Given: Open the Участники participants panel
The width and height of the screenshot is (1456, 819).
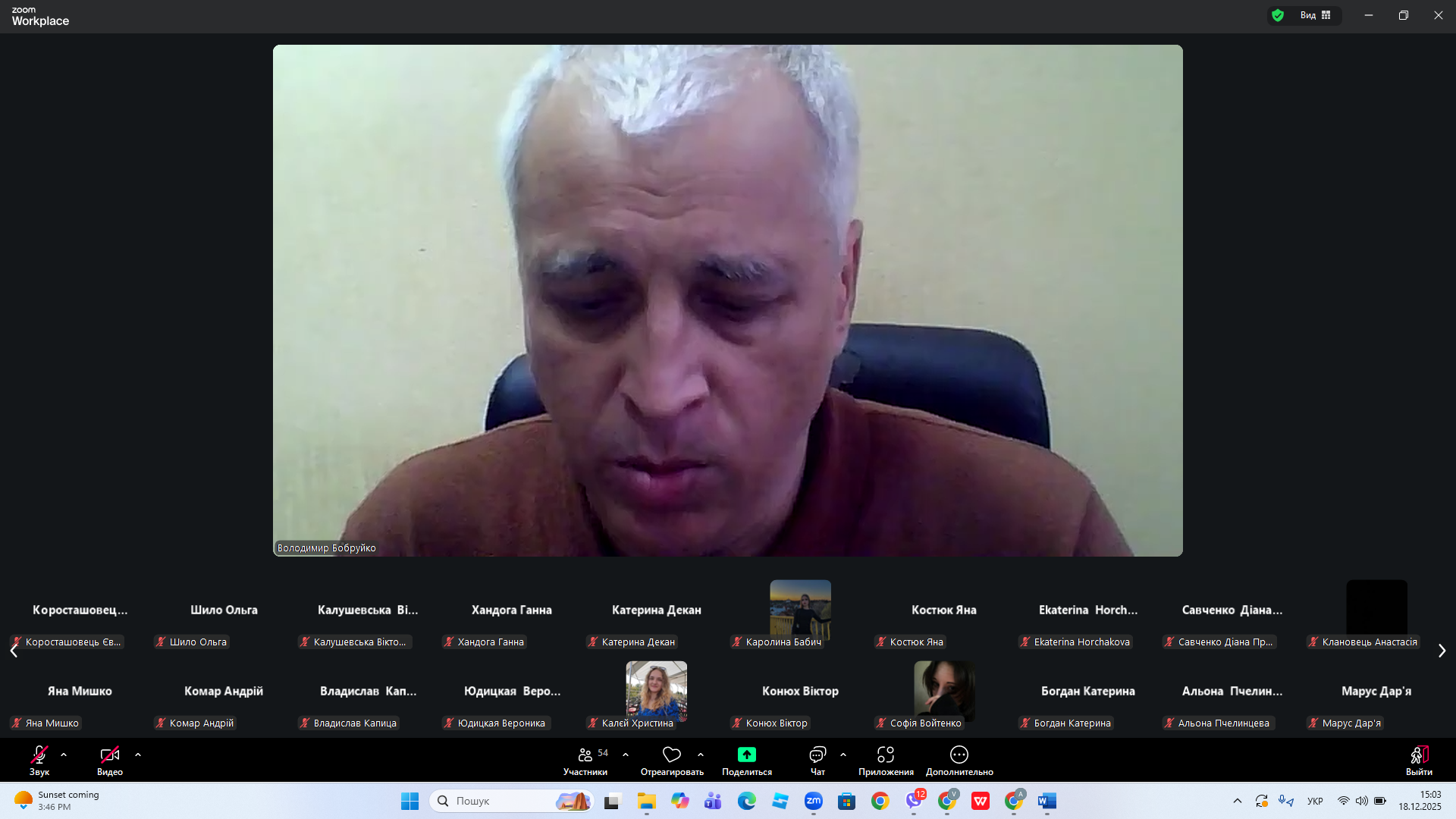Looking at the screenshot, I should [x=585, y=755].
